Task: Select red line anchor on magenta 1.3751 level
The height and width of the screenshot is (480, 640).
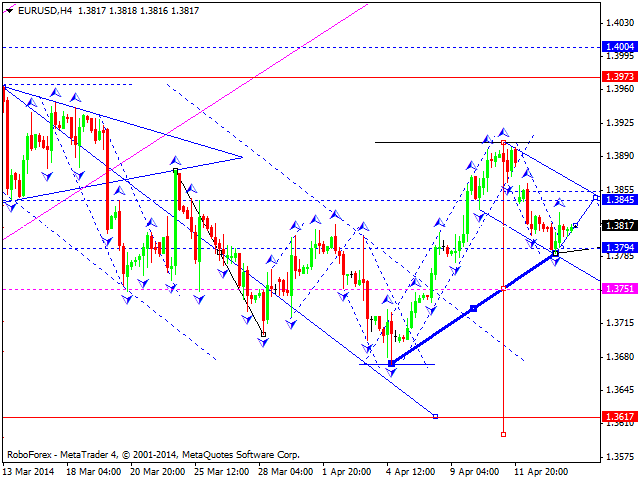Action: (503, 289)
